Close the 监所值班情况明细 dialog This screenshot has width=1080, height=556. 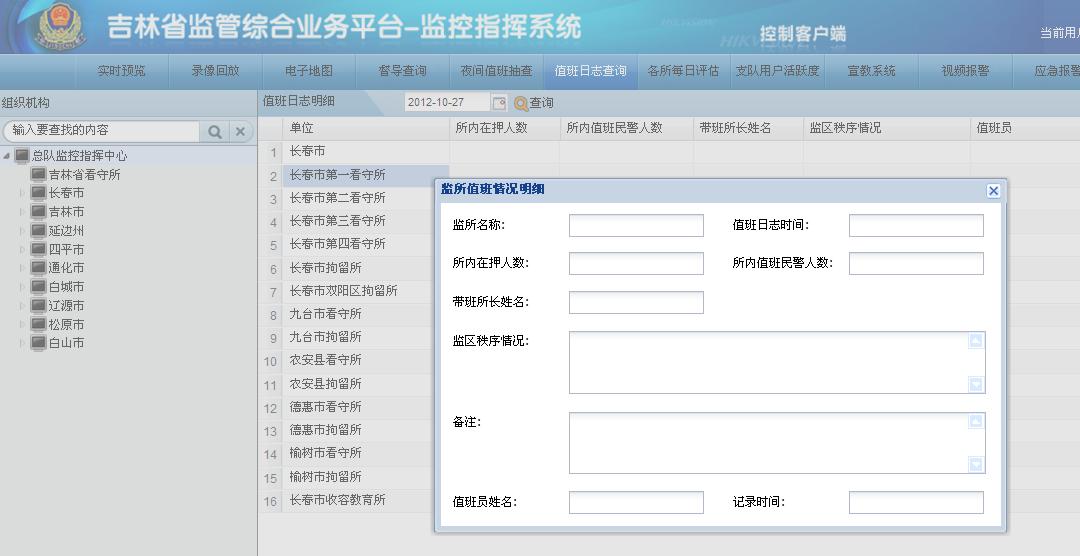(x=993, y=190)
